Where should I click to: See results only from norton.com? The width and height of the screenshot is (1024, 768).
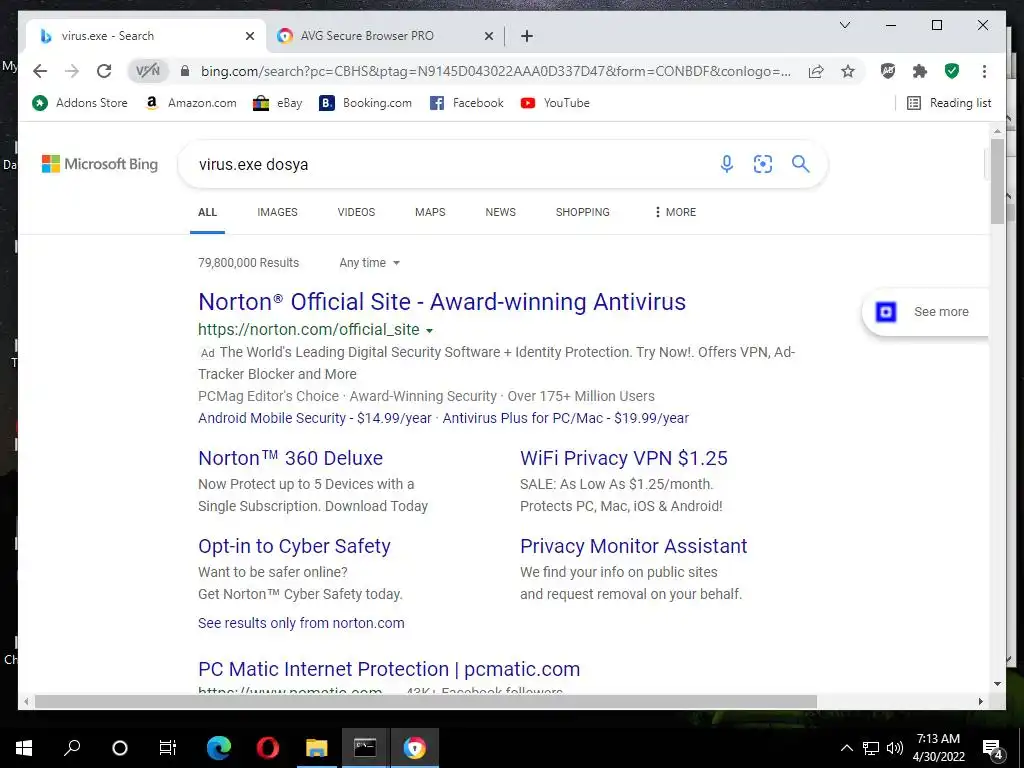301,623
